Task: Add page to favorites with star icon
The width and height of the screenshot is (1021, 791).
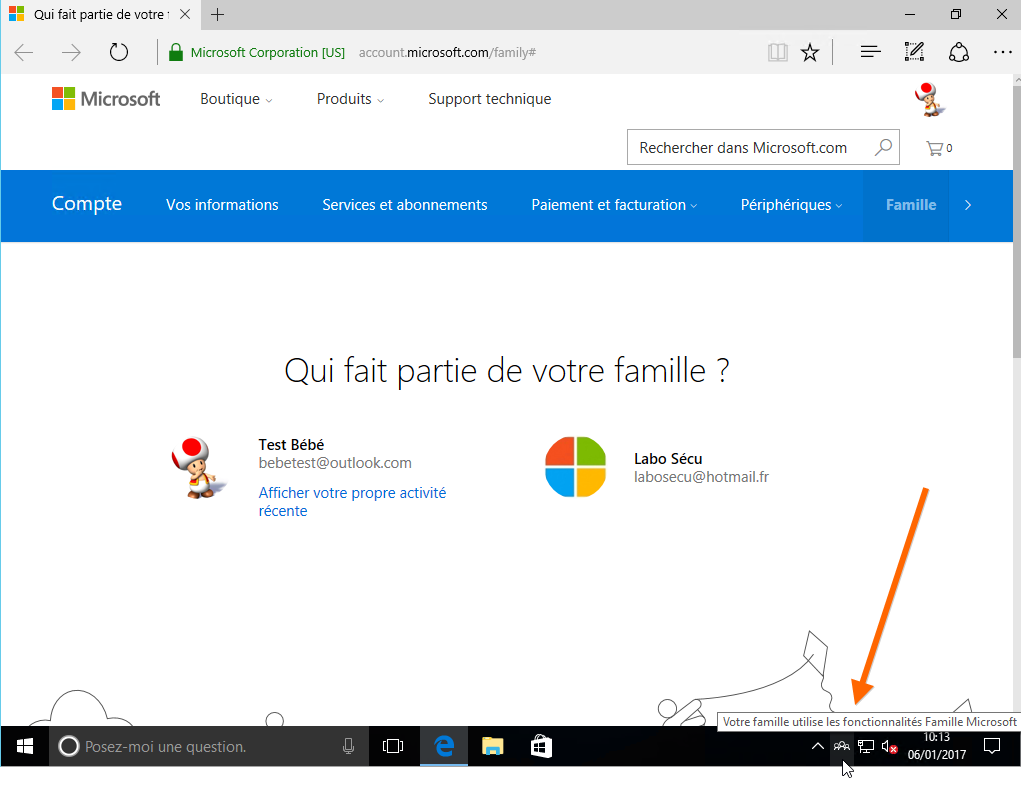Action: tap(810, 52)
